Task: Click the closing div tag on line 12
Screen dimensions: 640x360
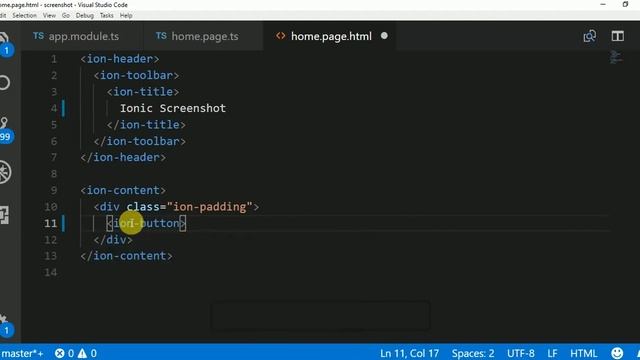Action: pos(113,240)
